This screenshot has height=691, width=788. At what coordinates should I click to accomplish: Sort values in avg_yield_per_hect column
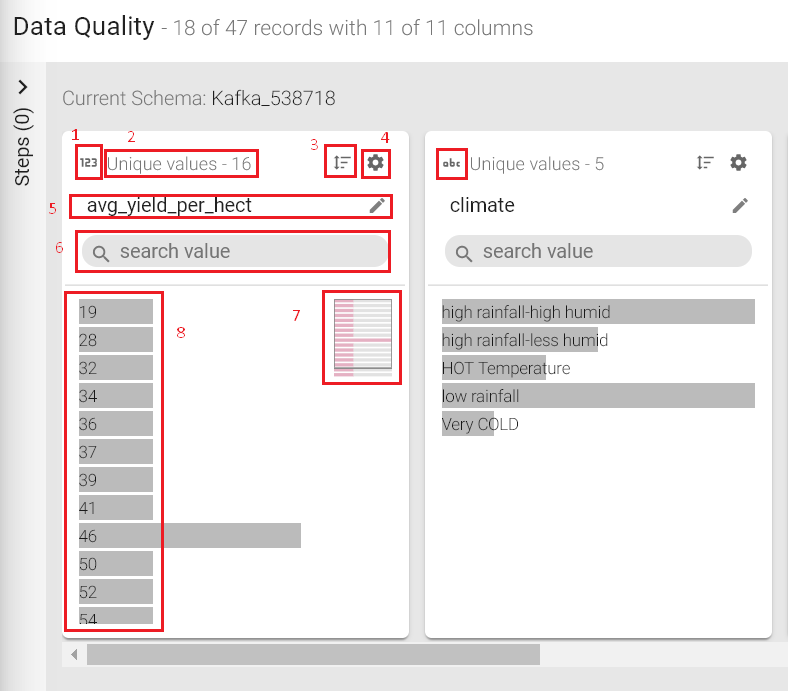[x=342, y=162]
